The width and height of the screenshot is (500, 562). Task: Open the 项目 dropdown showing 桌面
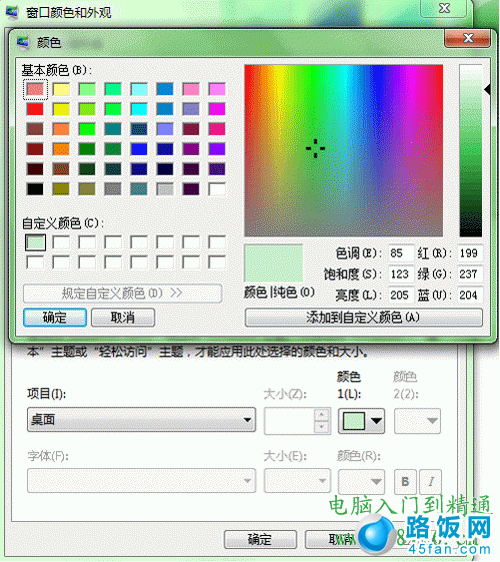pos(142,419)
